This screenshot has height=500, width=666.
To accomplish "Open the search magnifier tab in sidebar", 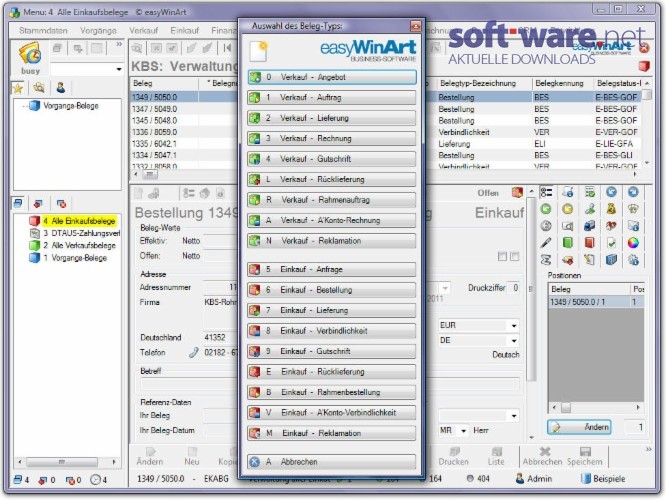I will point(39,88).
